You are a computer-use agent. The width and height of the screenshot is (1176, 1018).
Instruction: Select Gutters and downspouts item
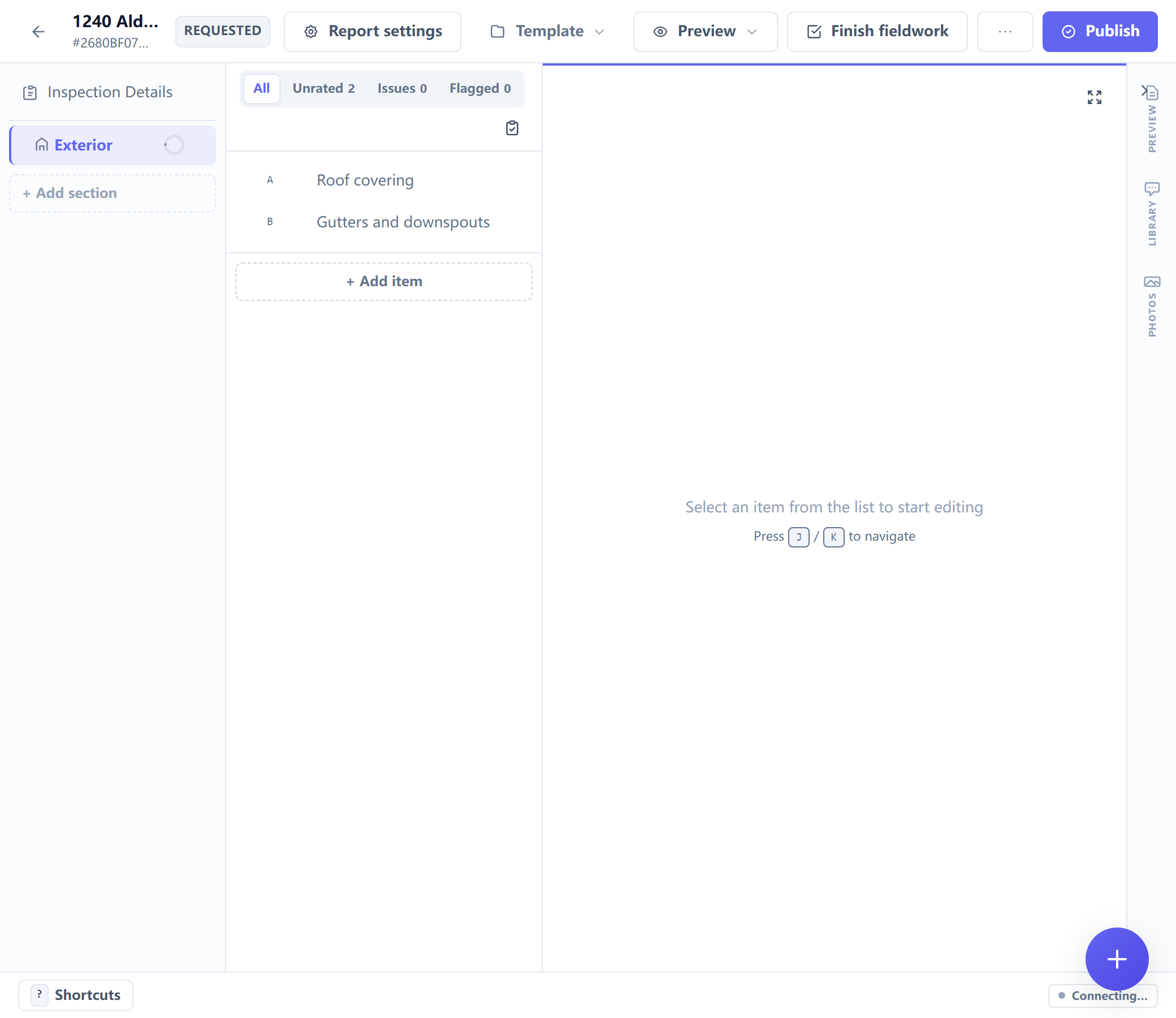pos(384,222)
